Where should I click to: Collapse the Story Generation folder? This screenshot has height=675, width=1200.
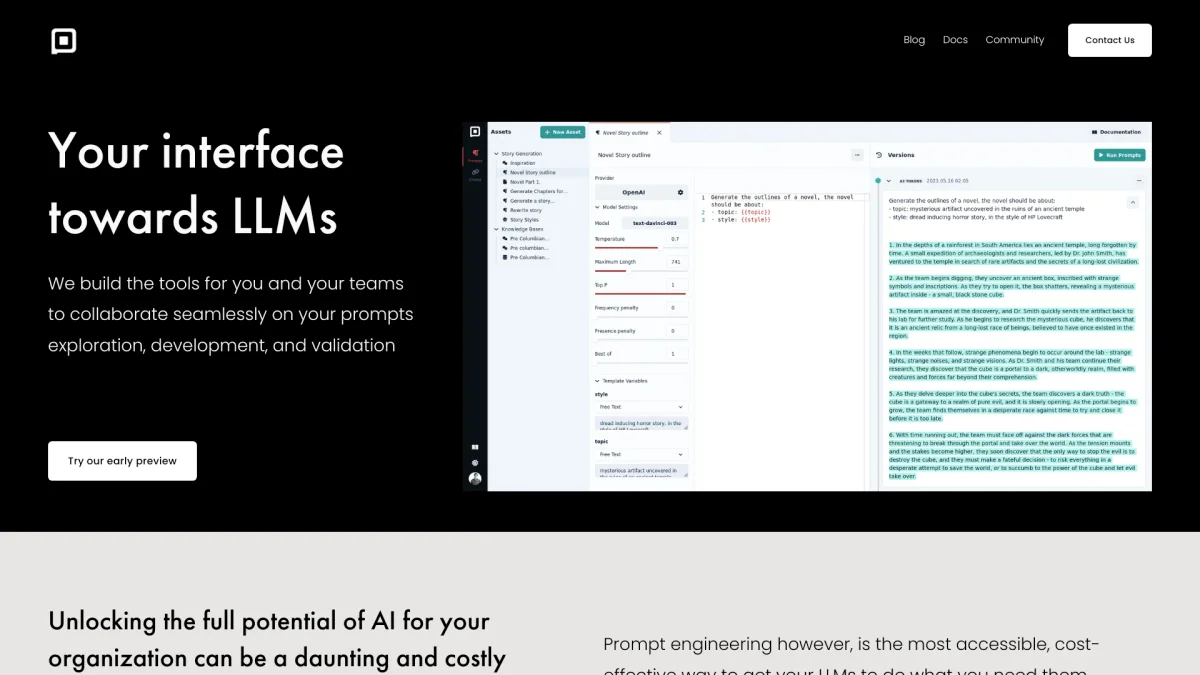[x=496, y=153]
